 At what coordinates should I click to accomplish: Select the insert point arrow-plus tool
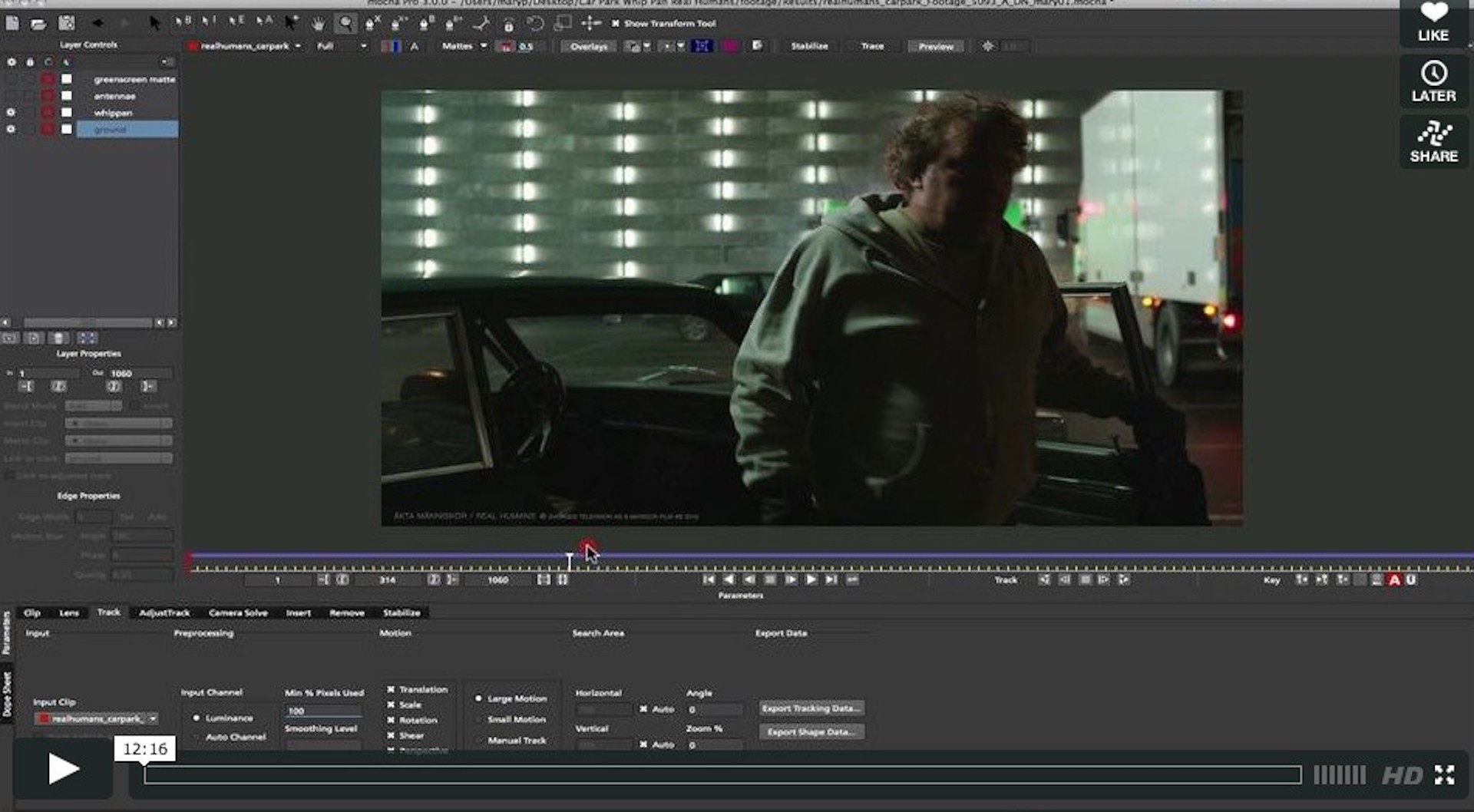(x=292, y=24)
